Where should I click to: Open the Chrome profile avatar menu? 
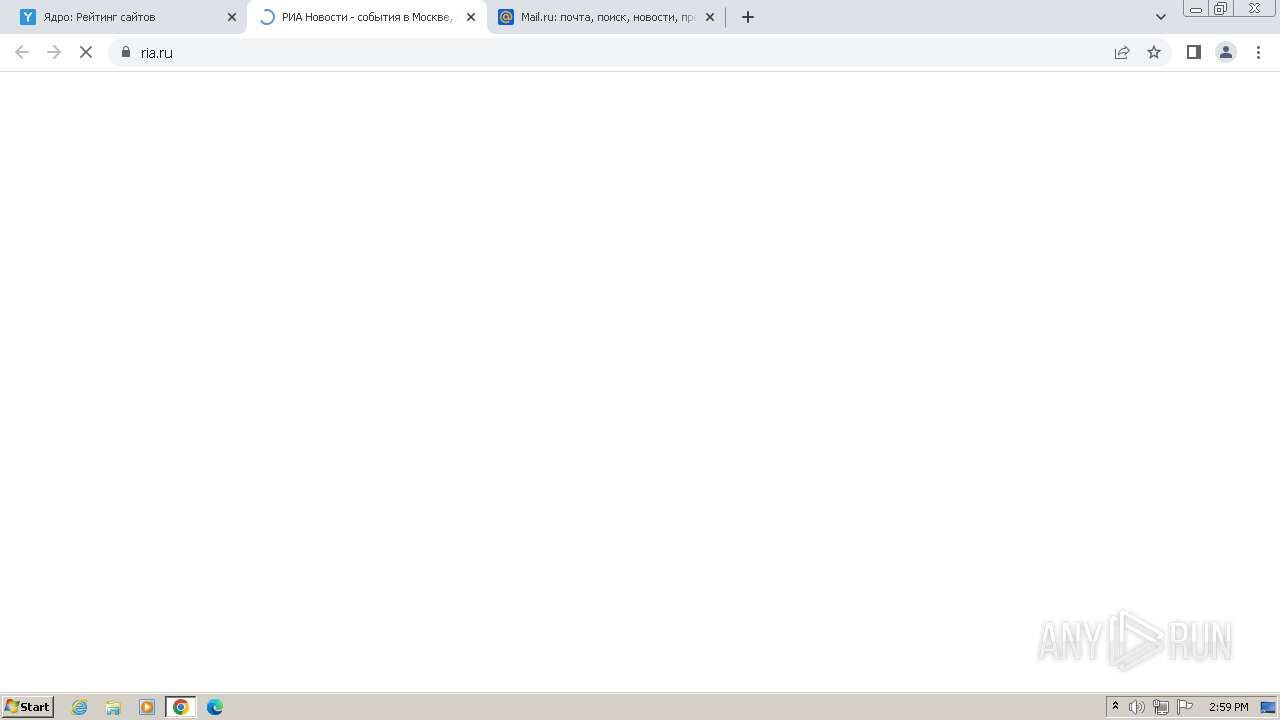(x=1226, y=52)
